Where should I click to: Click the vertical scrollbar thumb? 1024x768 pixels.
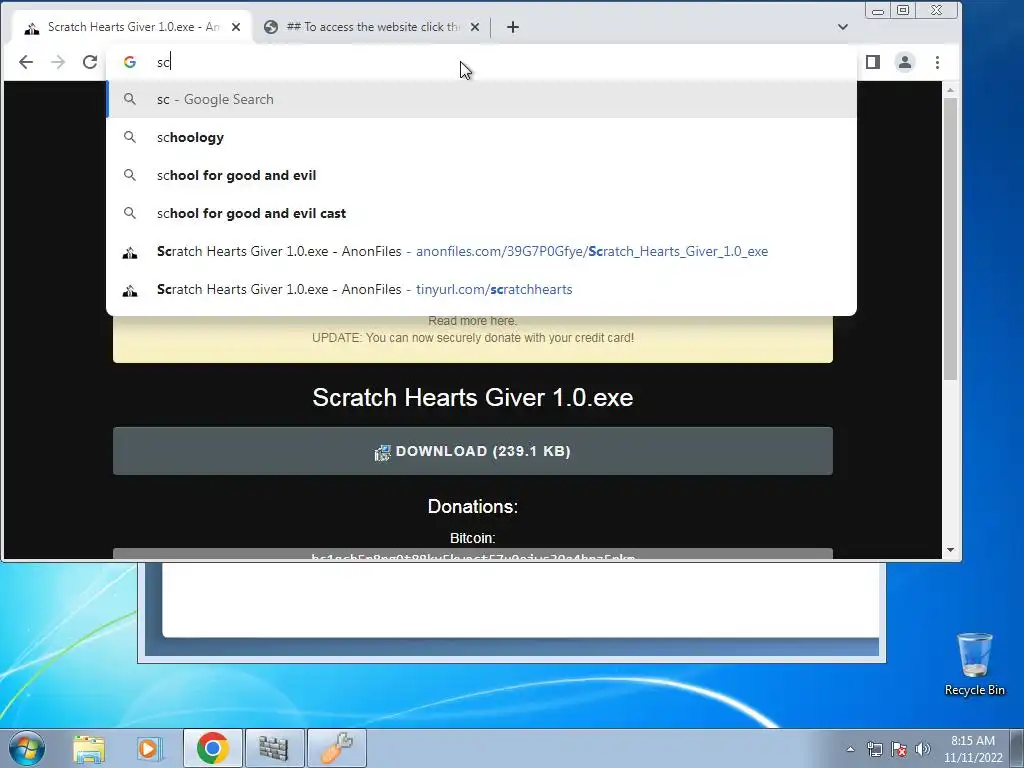[950, 238]
